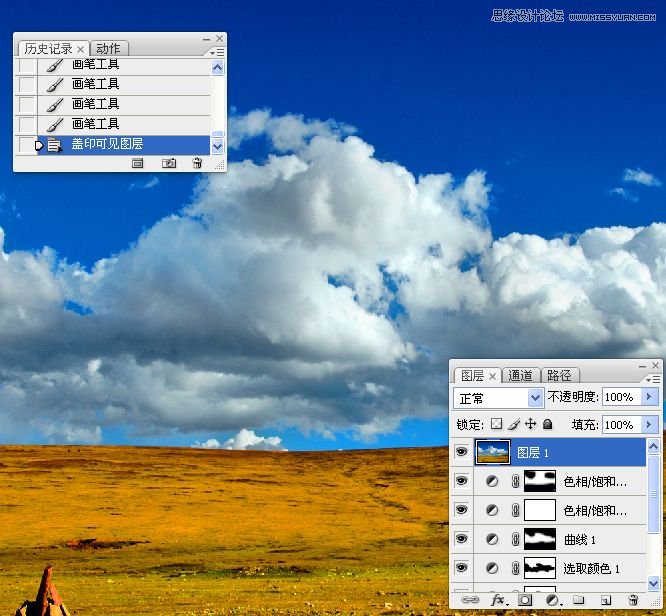Viewport: 666px width, 616px height.
Task: Close the 图层 tab with its x
Action: coord(492,376)
